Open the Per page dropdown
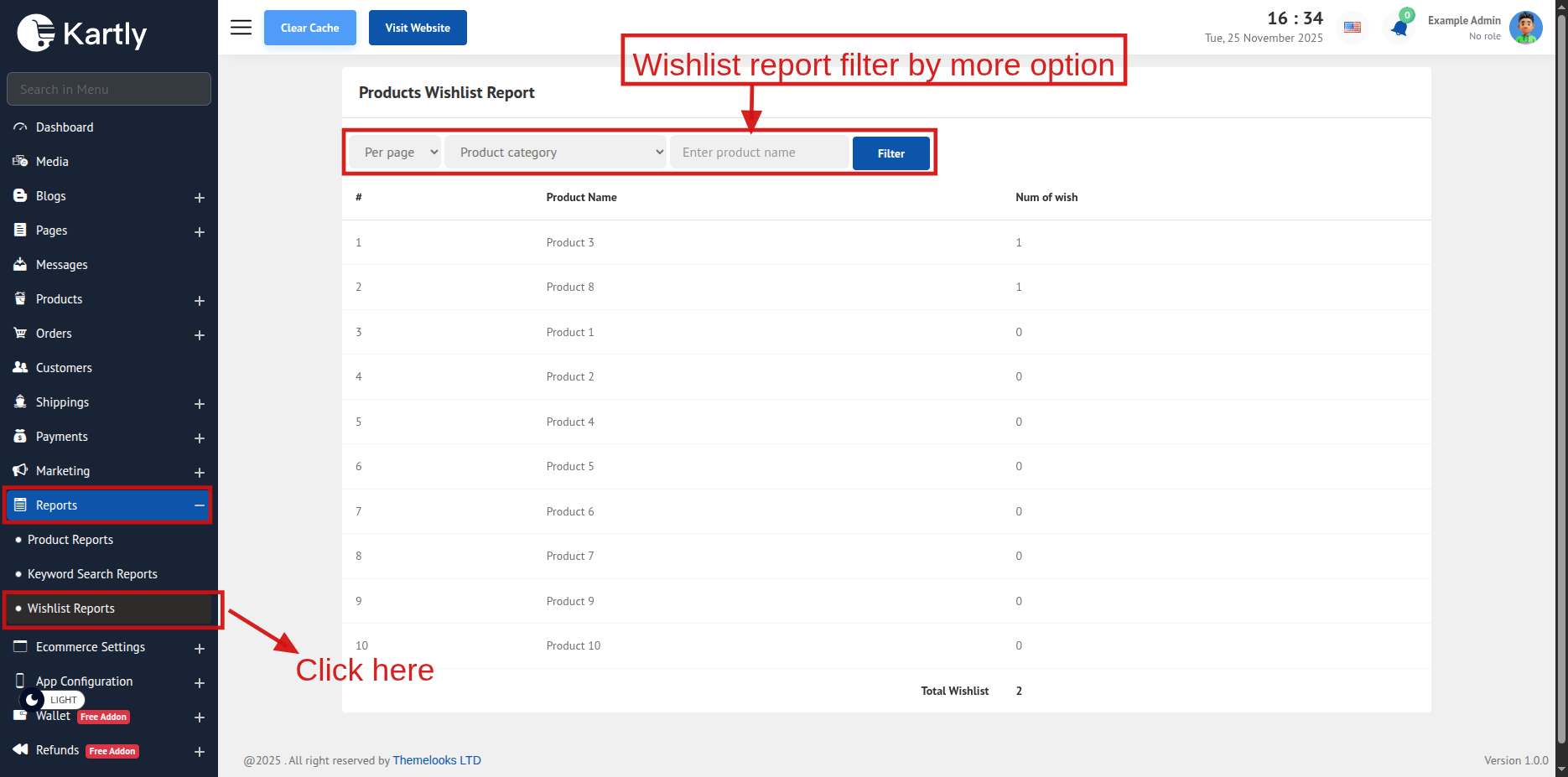Viewport: 1568px width, 777px height. [x=394, y=153]
